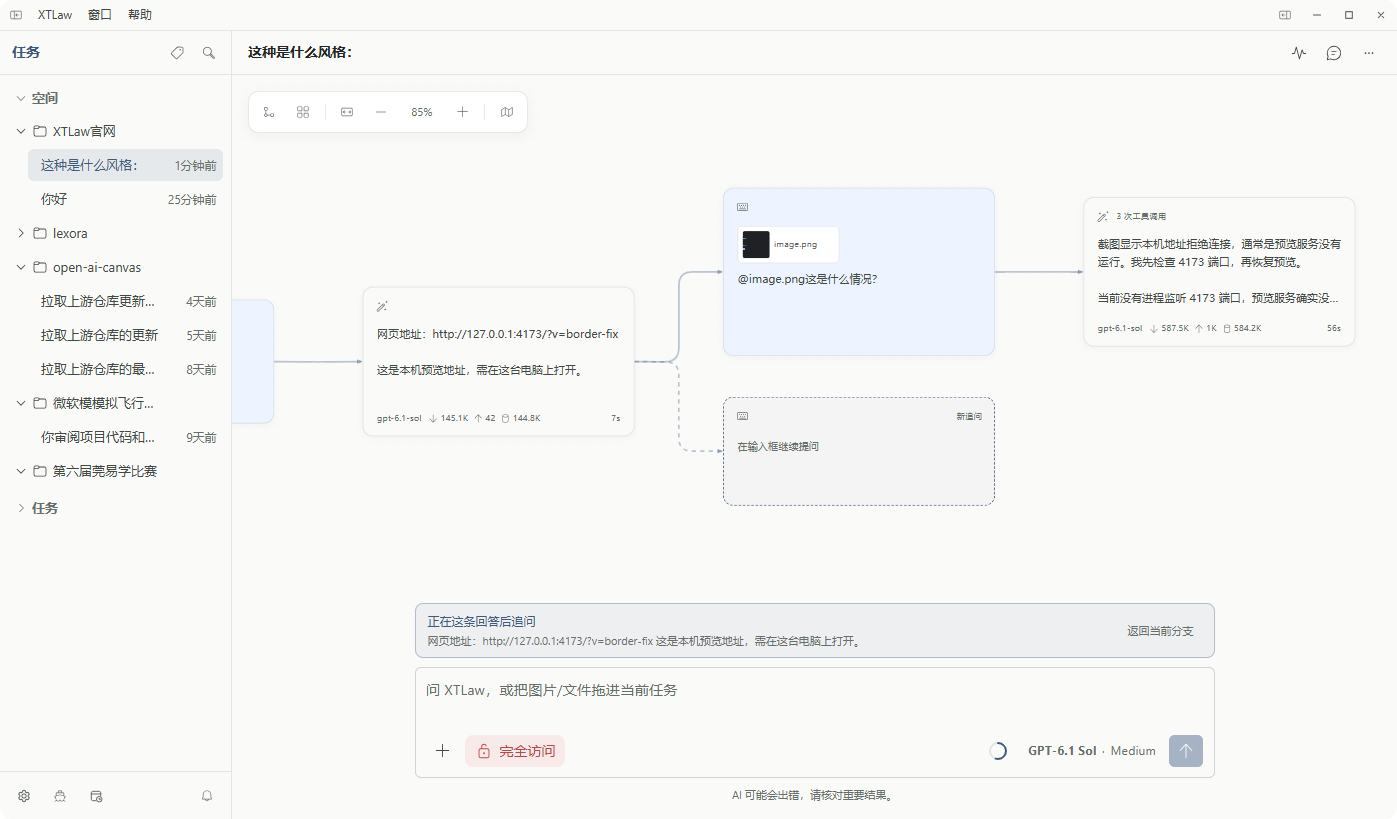Focus the 问 XTLaw prompt input
The width and height of the screenshot is (1397, 819).
click(x=815, y=691)
